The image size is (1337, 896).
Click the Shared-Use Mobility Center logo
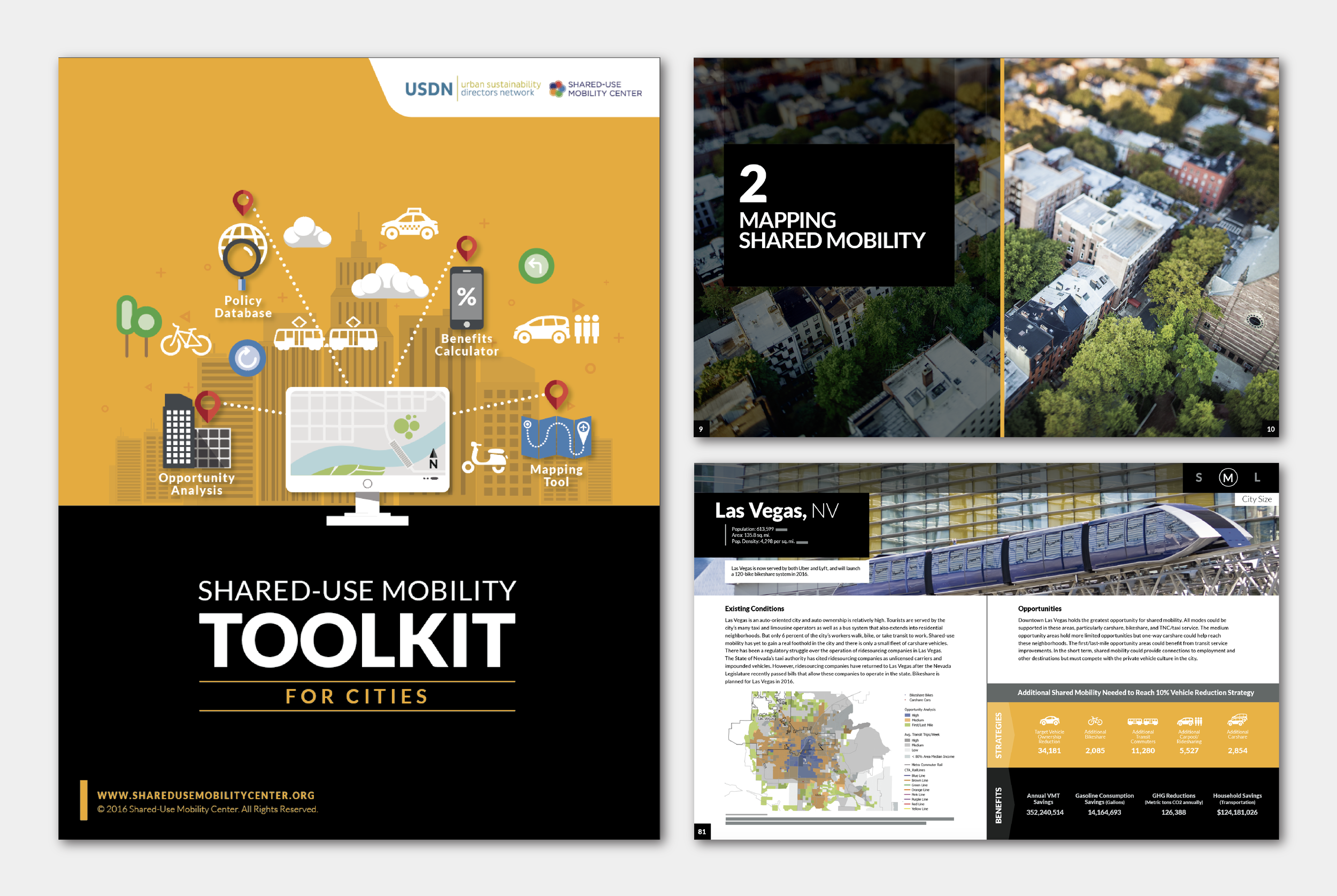[x=596, y=89]
